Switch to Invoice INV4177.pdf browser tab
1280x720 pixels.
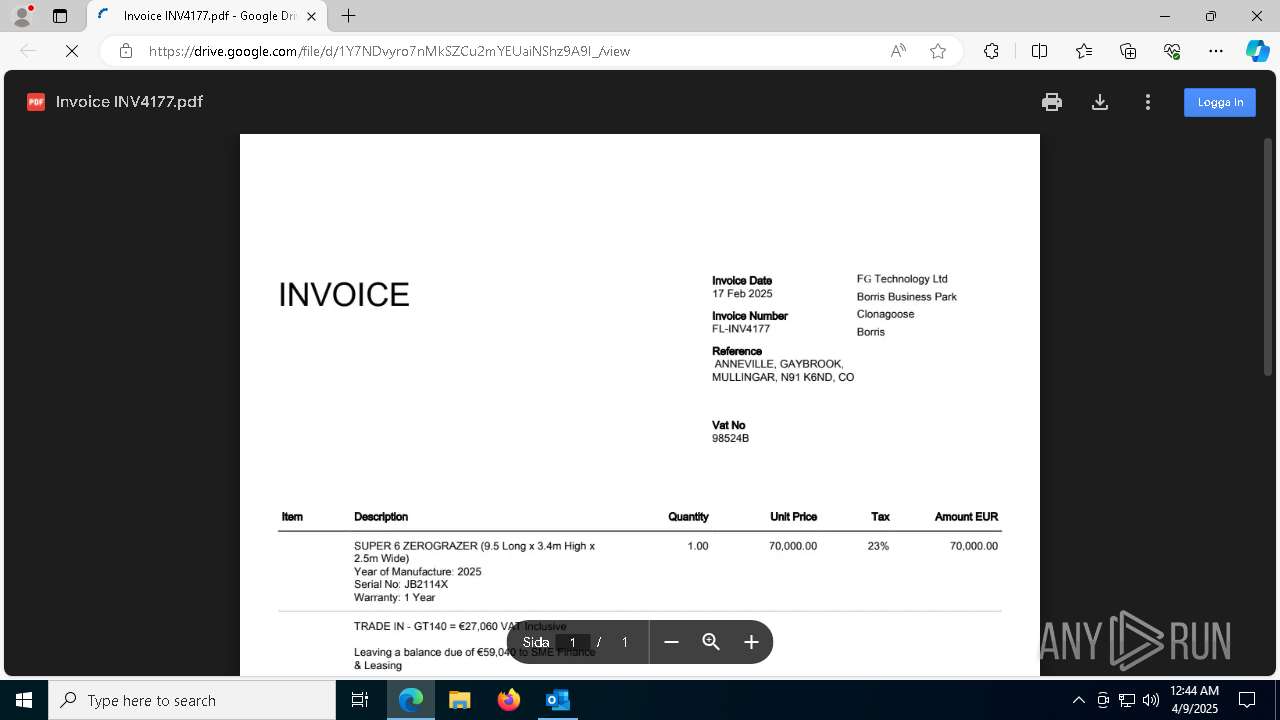click(x=208, y=16)
